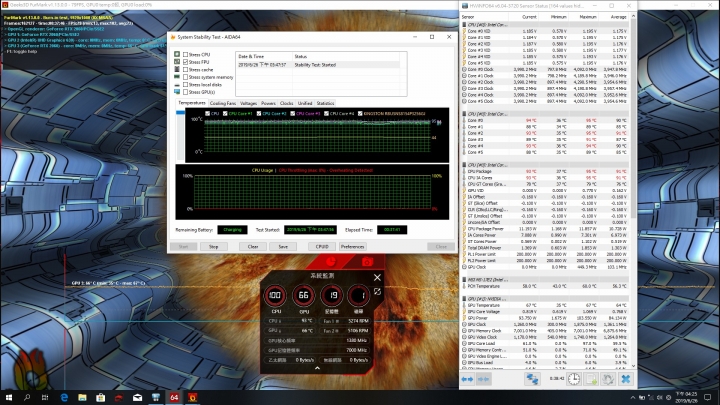Launch Microsoft Edge from taskbar
This screenshot has width=720, height=405.
click(x=64, y=397)
